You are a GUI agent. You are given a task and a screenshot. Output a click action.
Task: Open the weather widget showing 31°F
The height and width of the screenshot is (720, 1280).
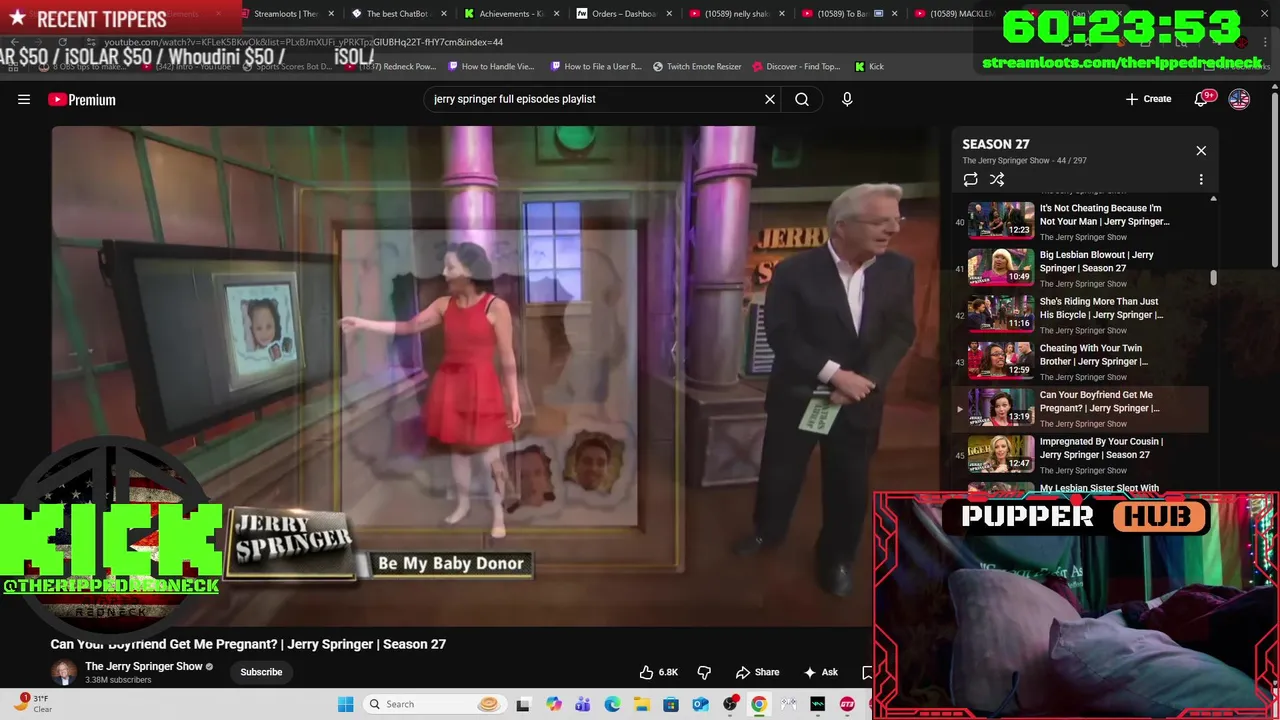pyautogui.click(x=32, y=704)
